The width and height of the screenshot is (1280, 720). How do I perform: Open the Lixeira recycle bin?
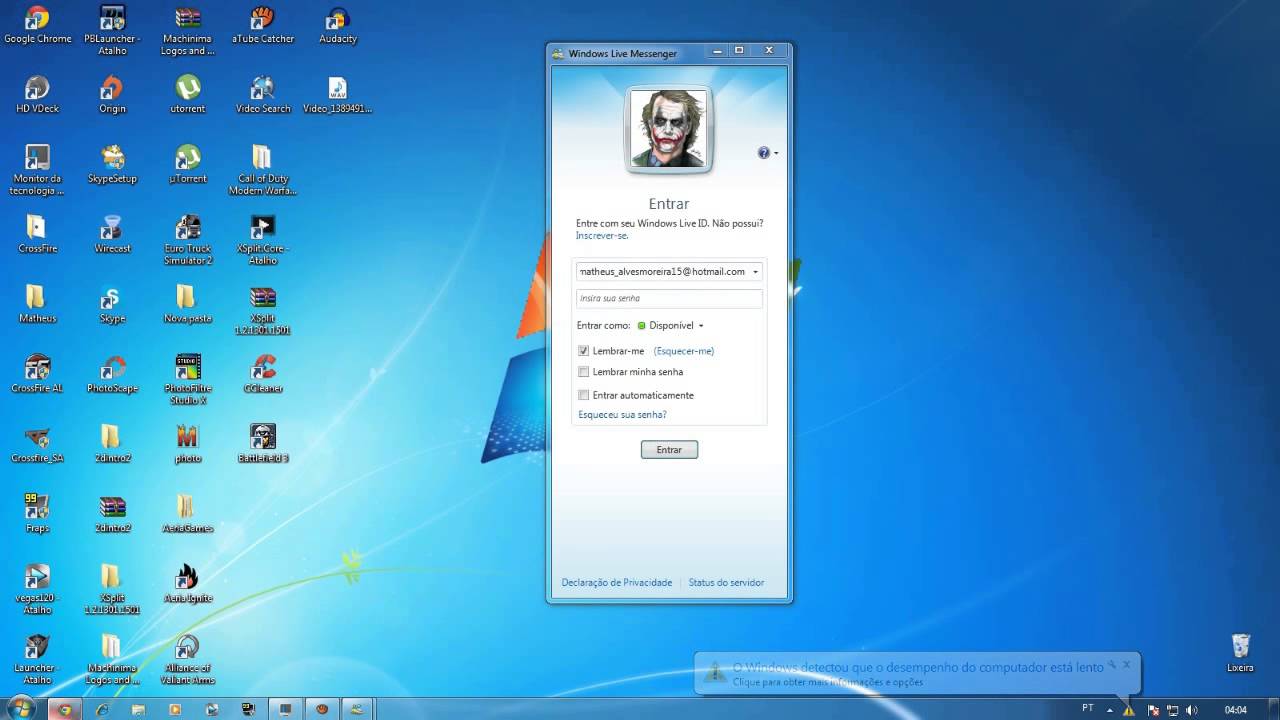tap(1240, 654)
